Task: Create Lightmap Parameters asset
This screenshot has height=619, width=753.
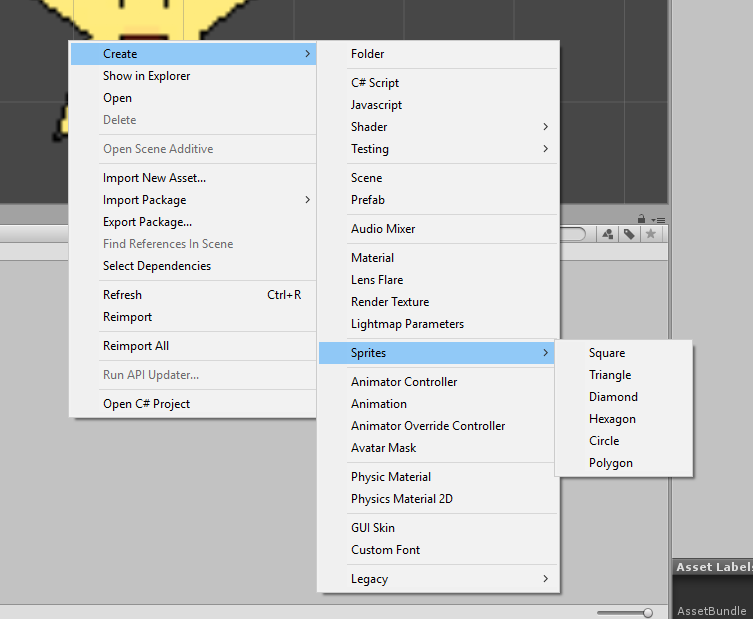Action: point(438,324)
